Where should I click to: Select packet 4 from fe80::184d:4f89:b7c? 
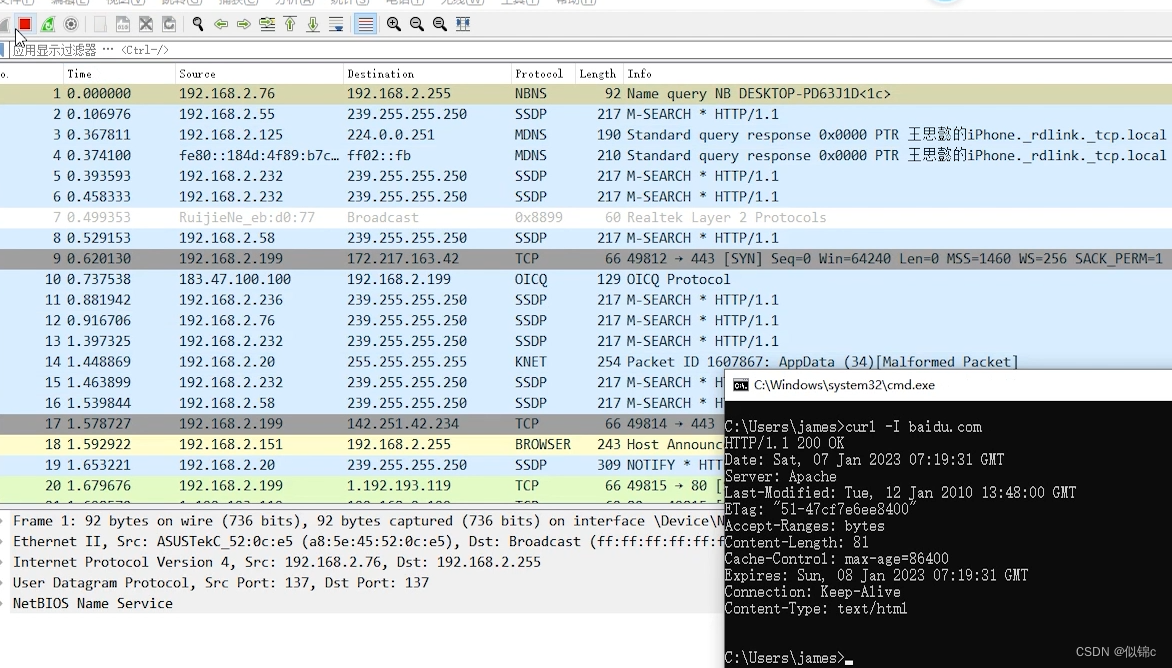(x=586, y=155)
